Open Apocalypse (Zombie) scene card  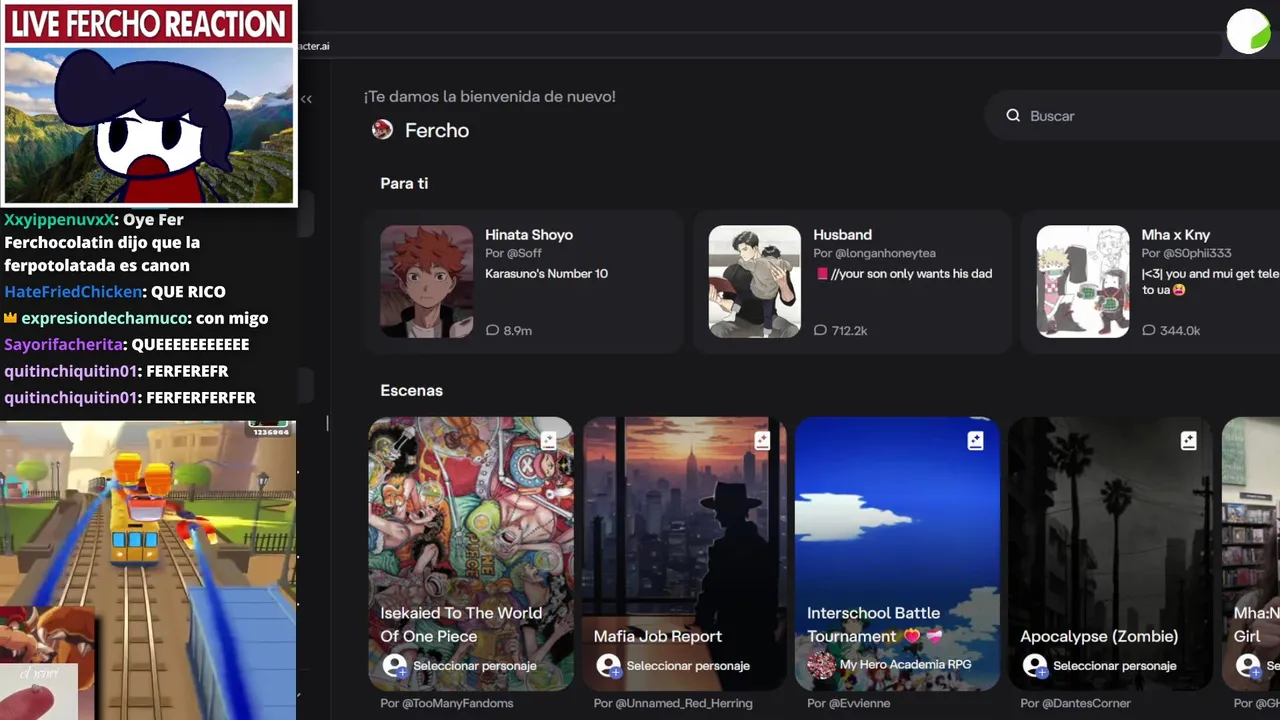click(x=1110, y=554)
